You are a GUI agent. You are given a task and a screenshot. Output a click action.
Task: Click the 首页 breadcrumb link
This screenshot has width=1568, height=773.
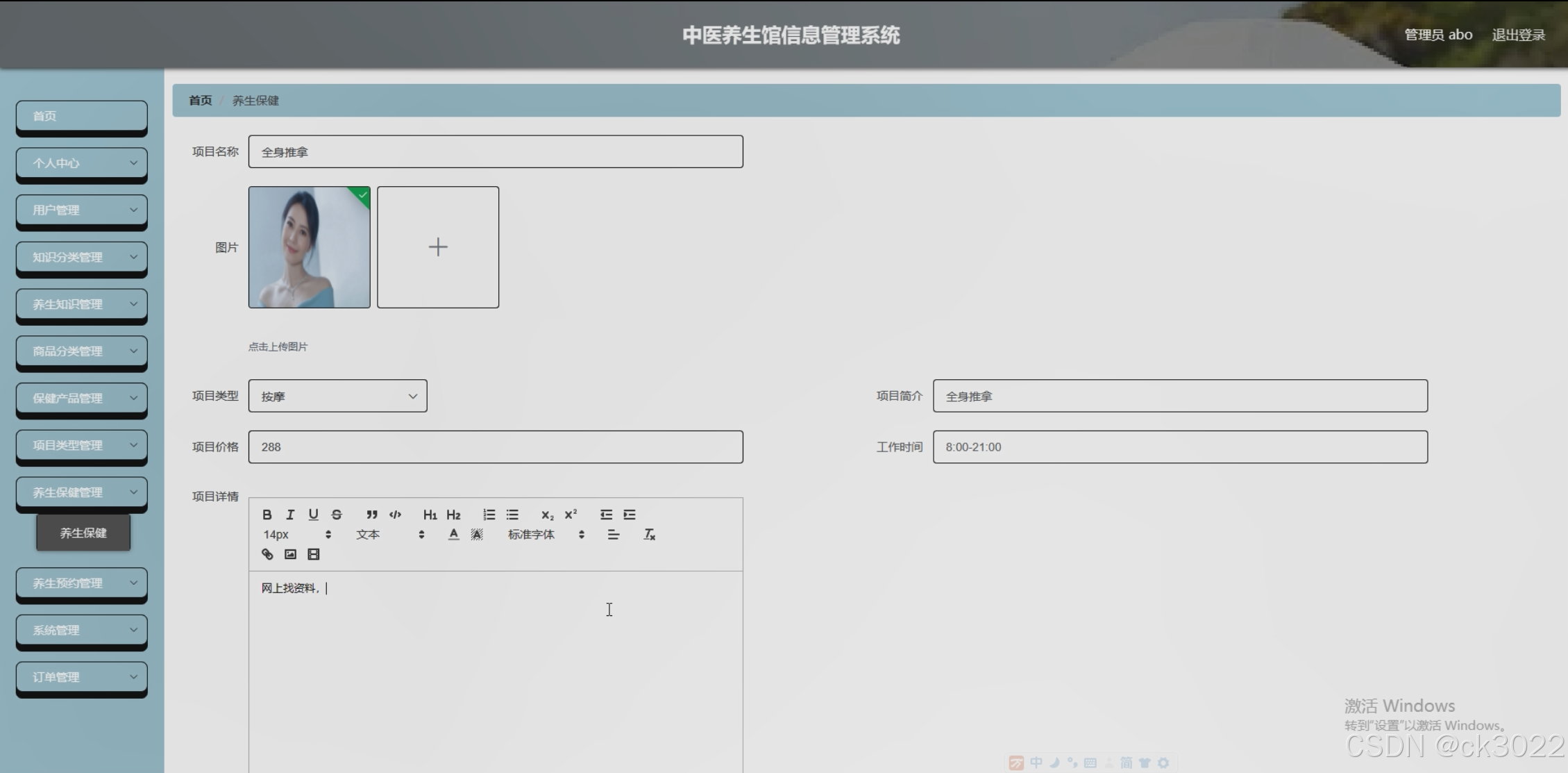click(x=200, y=101)
